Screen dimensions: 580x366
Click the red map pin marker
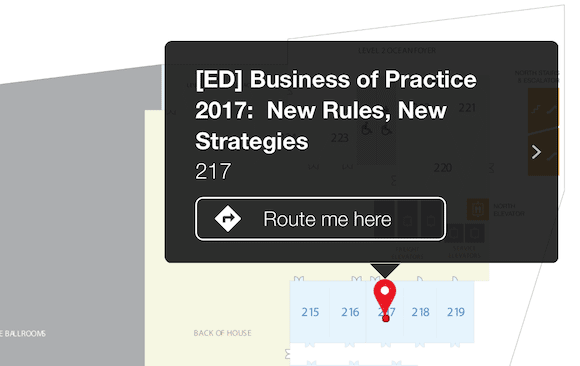click(x=385, y=300)
